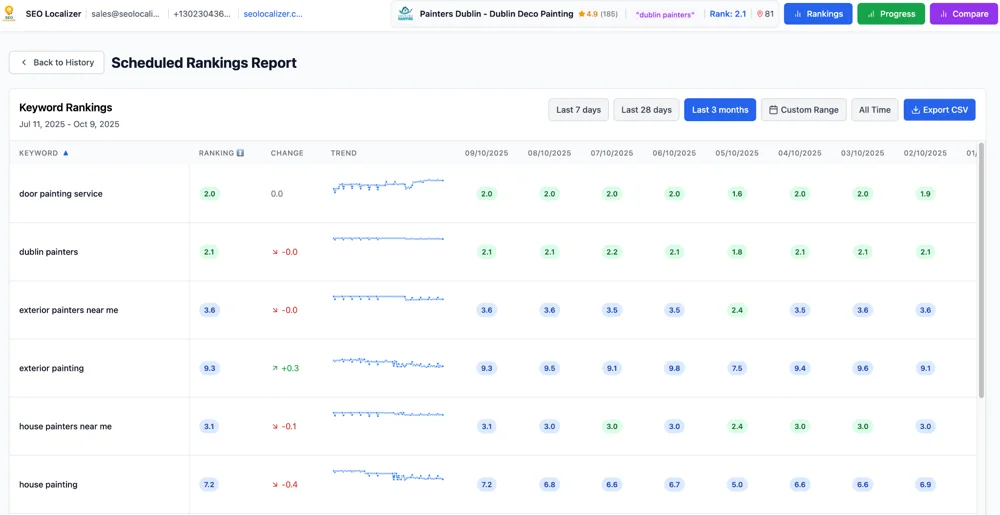Open the seolocalizer website link
Image resolution: width=1000 pixels, height=515 pixels.
tap(273, 14)
